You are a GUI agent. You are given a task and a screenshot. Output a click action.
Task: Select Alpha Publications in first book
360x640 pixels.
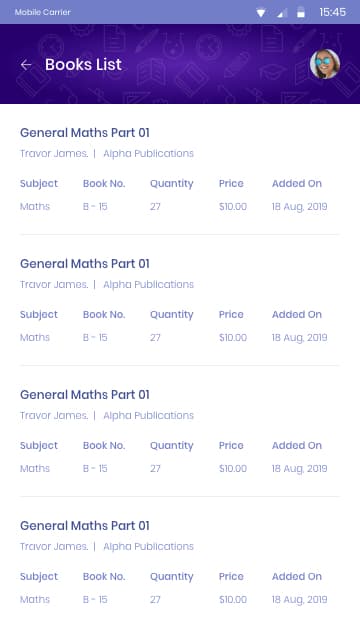pyautogui.click(x=149, y=154)
